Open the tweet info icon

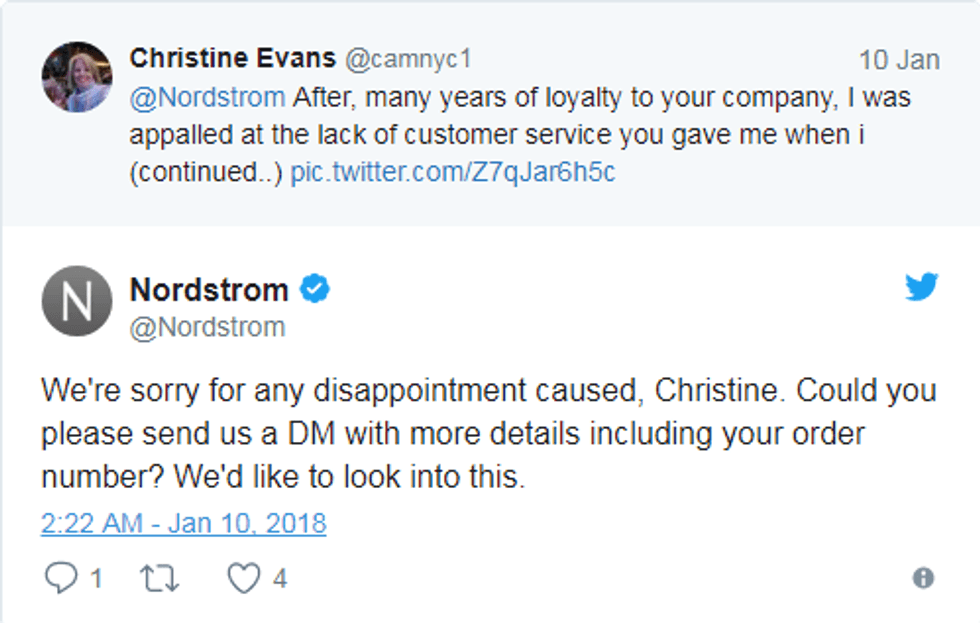point(923,578)
